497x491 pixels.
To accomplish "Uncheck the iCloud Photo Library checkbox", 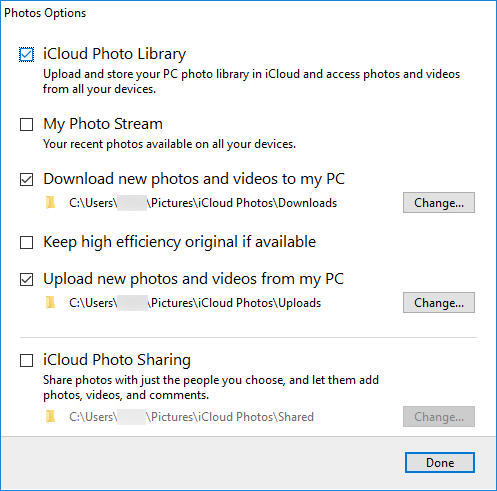I will pyautogui.click(x=26, y=55).
